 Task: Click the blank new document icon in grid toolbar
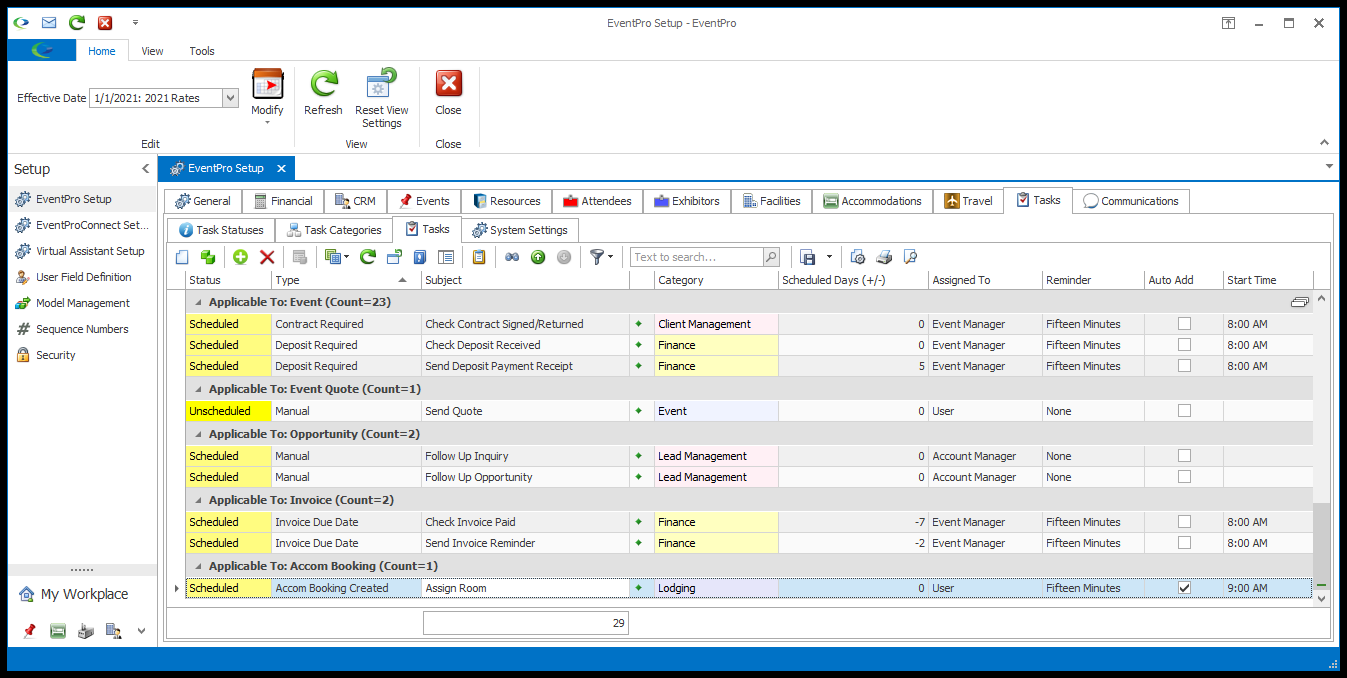(182, 257)
